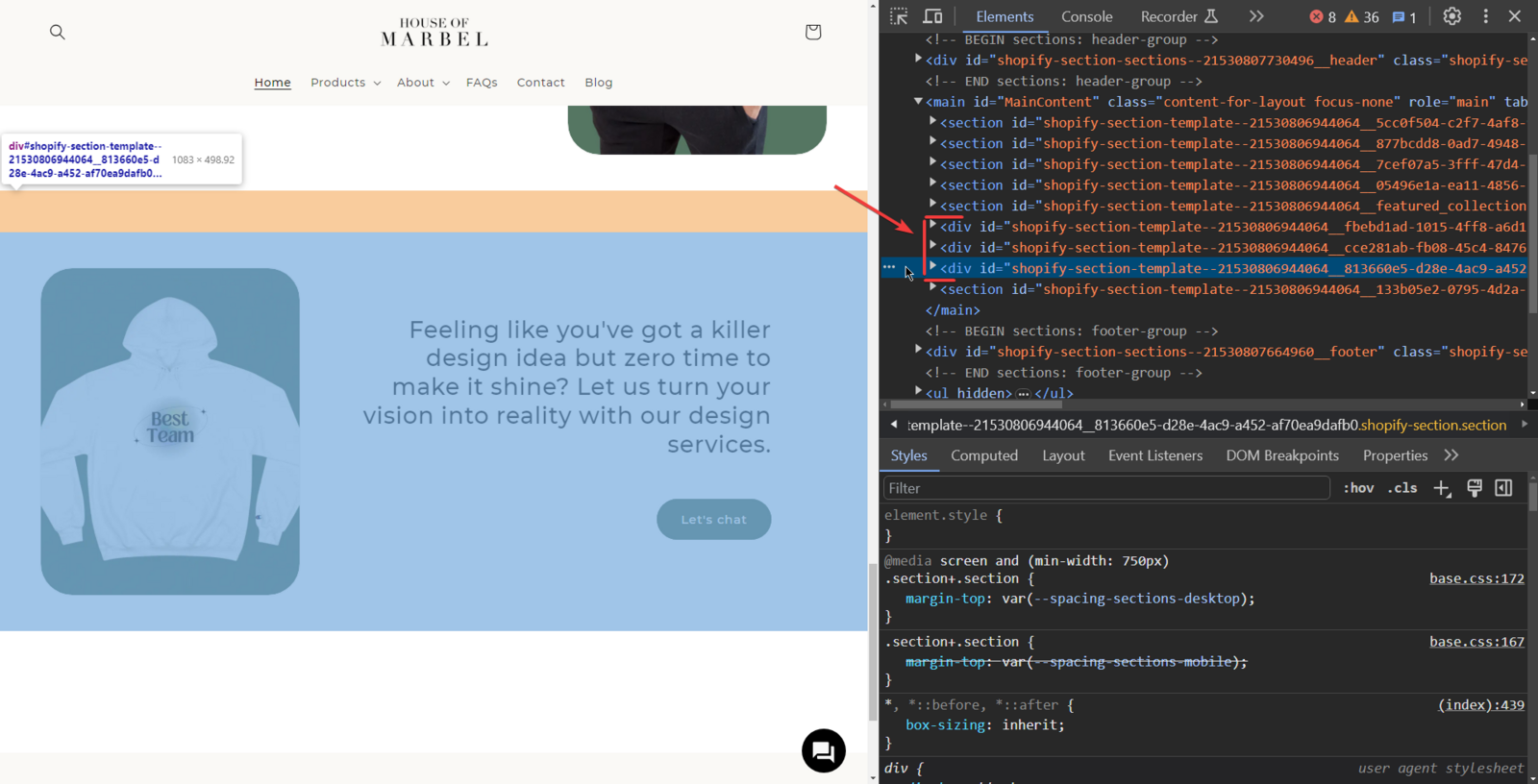Expand selected div node 813660e5
Viewport: 1538px width, 784px height.
click(x=932, y=267)
